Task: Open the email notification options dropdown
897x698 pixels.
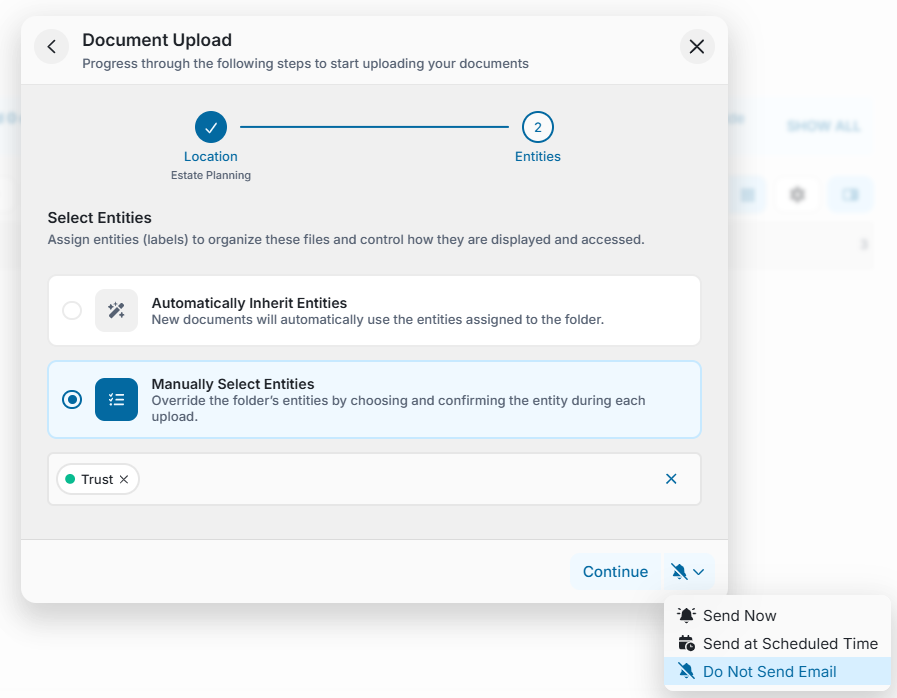Action: tap(688, 572)
